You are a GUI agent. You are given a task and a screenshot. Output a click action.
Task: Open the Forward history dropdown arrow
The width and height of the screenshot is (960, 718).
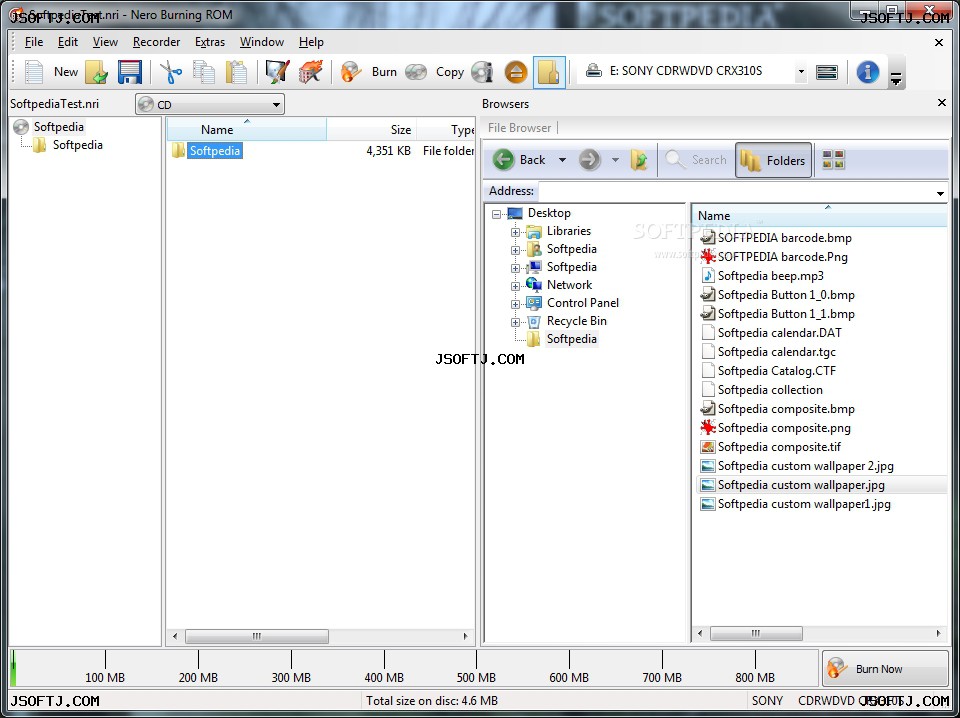point(615,160)
